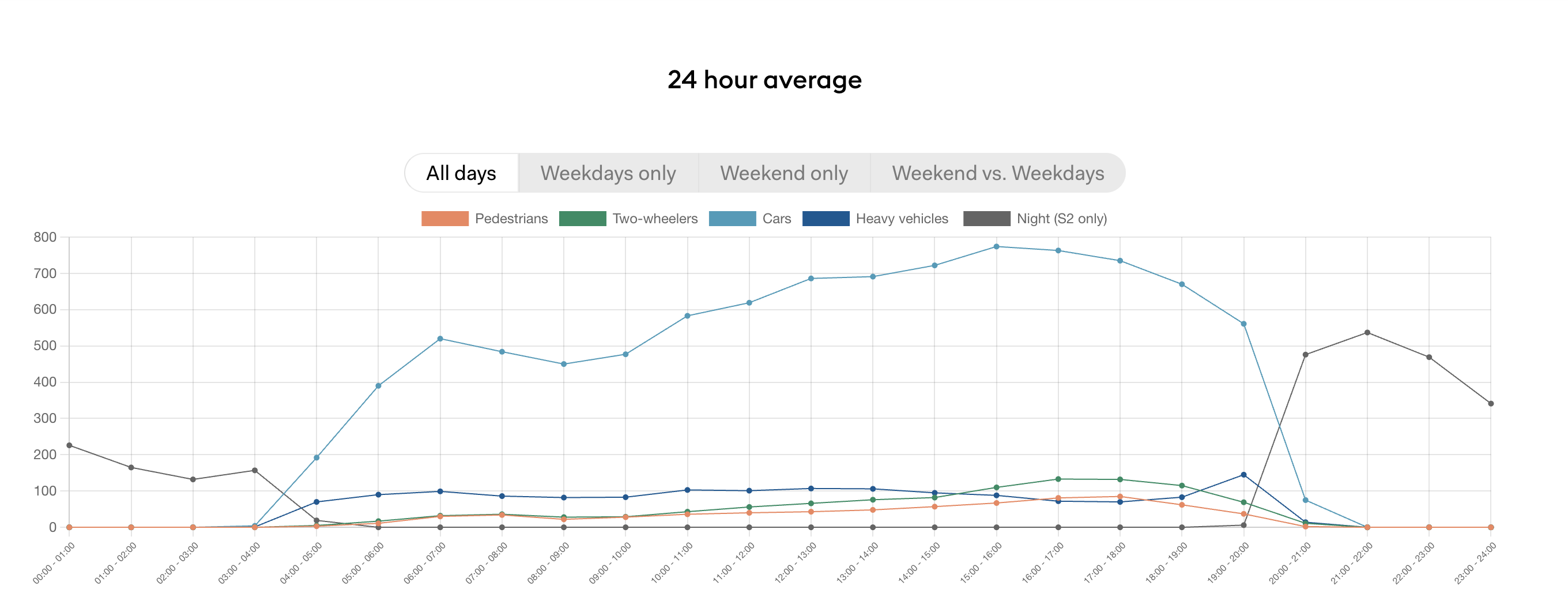Open Weekend vs. Weekdays comparison tab
Image resolution: width=1568 pixels, height=608 pixels.
tap(997, 173)
